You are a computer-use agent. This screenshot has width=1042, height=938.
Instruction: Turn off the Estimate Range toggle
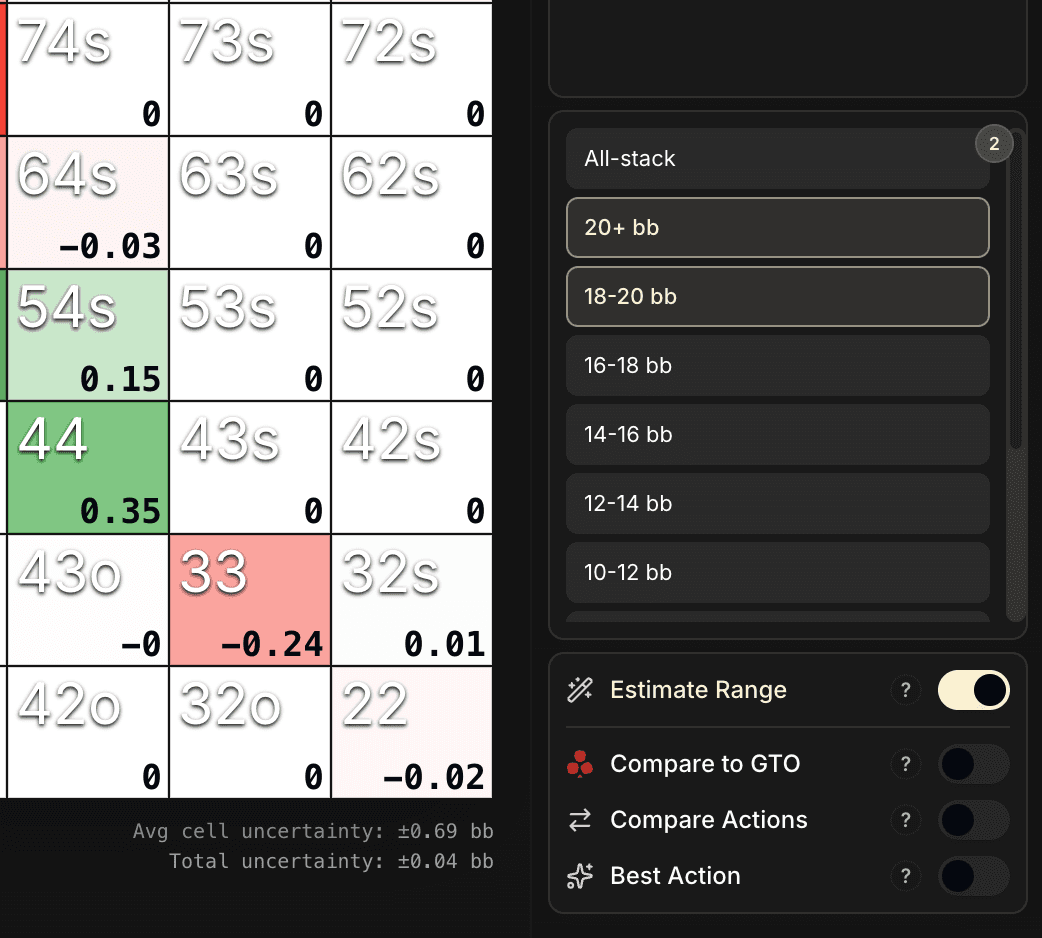pos(974,690)
